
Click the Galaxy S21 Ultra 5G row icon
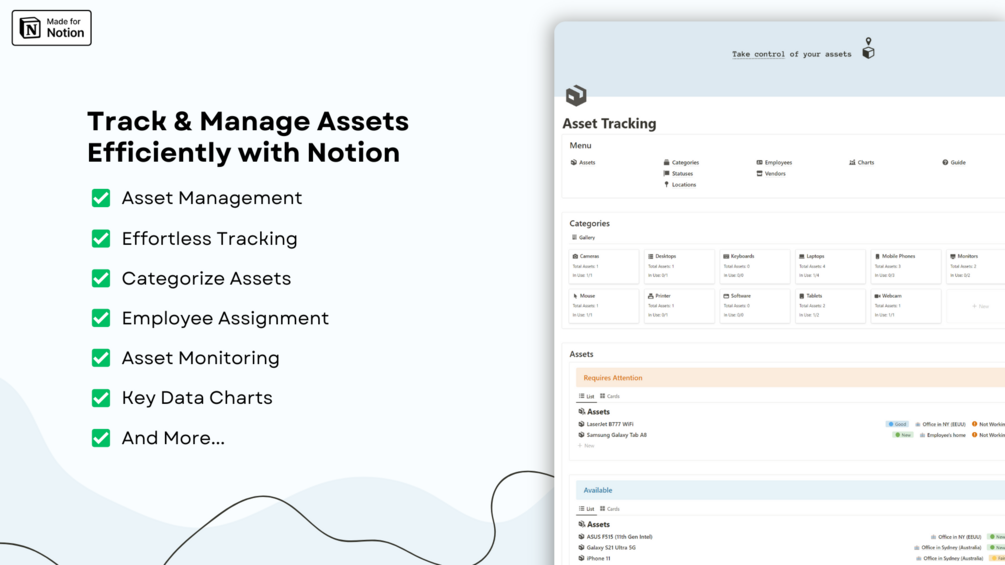pos(581,548)
